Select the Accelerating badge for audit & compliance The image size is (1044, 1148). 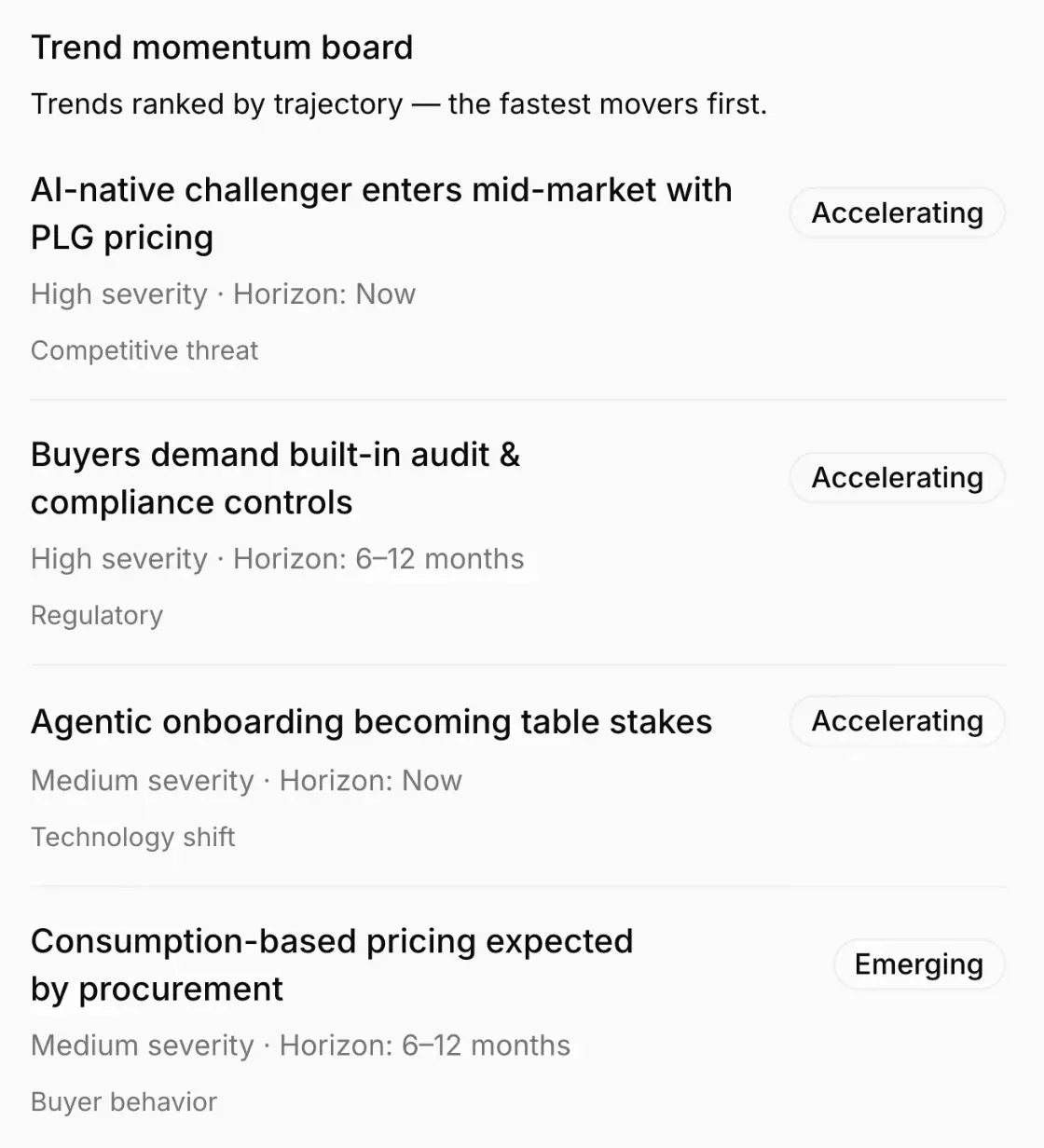[897, 478]
